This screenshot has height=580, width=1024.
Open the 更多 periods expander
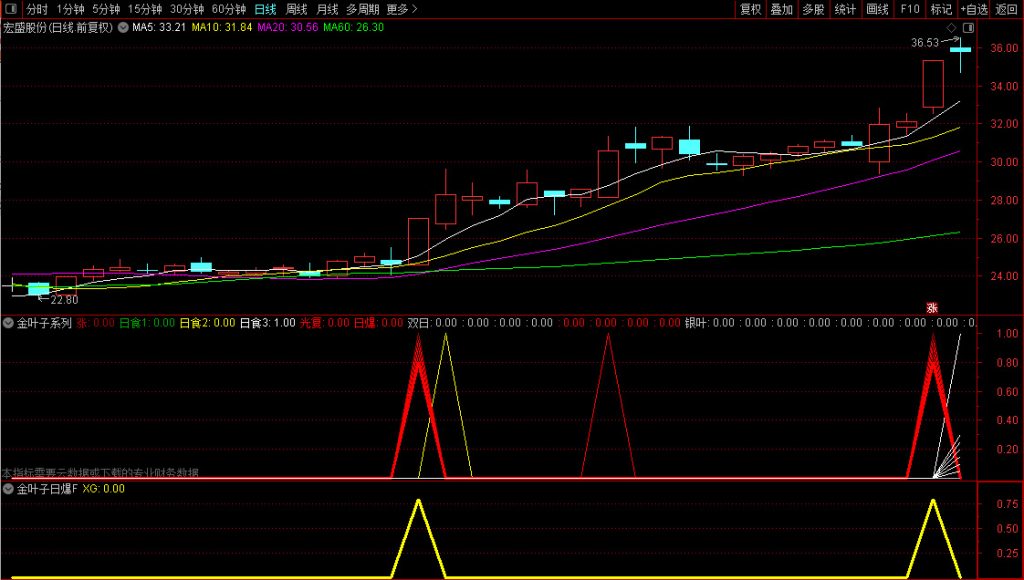400,9
